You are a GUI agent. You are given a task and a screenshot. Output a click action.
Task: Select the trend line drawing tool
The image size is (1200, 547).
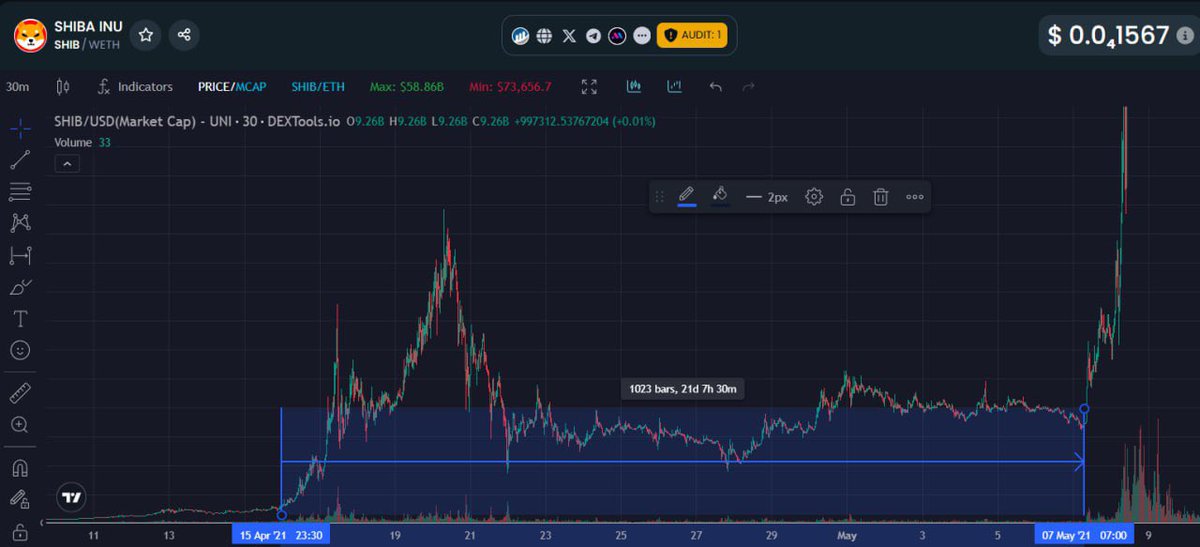click(x=20, y=159)
